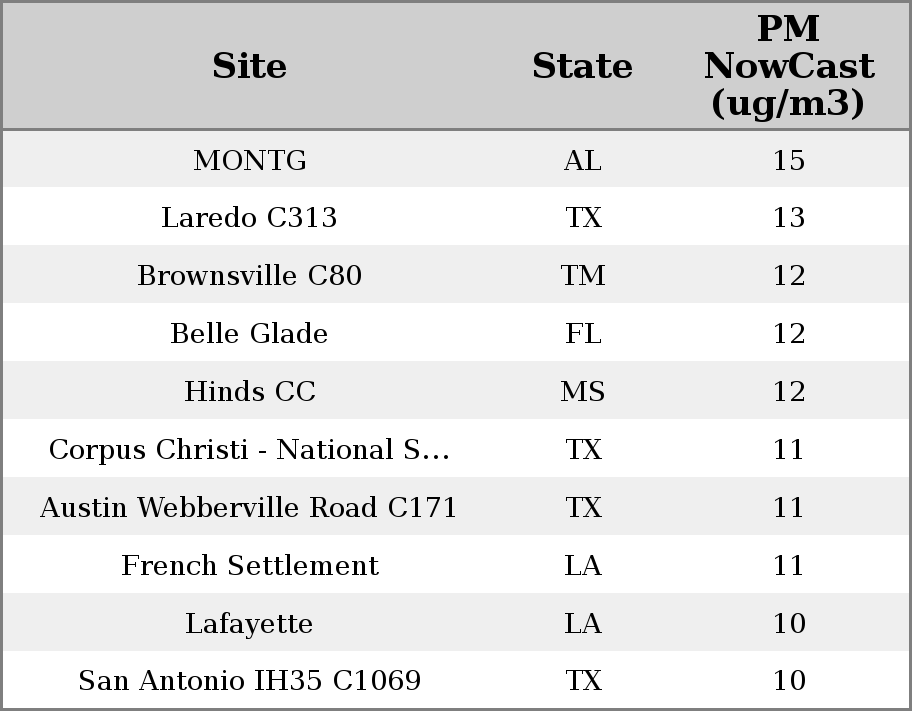Select the Lafayette site cell
Viewport: 912px width, 711px height.
249,624
